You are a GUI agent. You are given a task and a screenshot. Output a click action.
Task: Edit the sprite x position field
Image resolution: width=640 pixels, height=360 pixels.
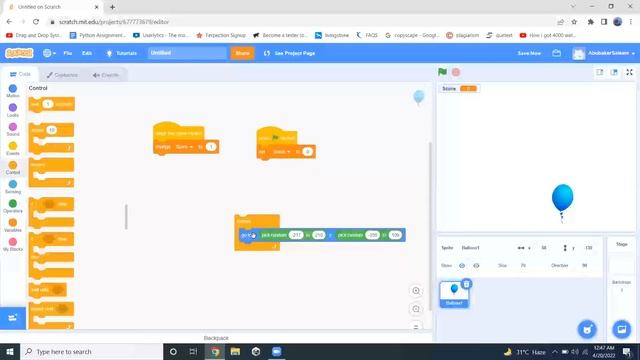[x=544, y=248]
